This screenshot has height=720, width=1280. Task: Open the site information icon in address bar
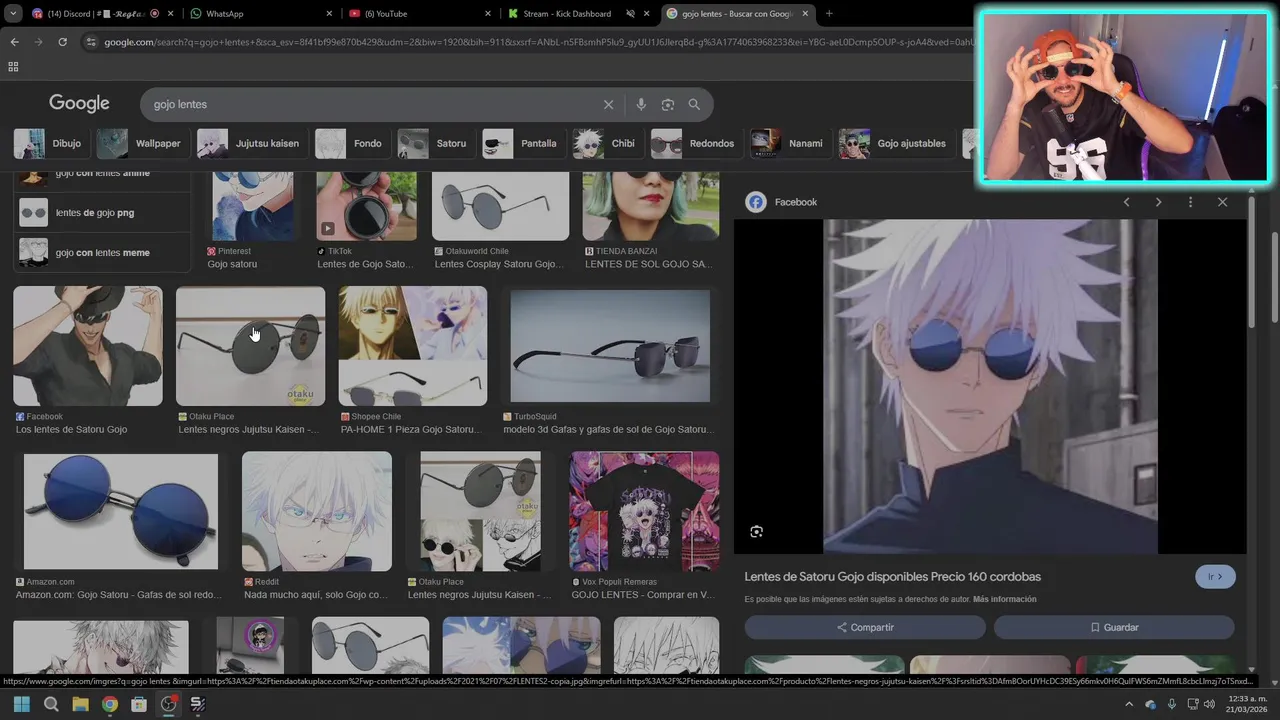tap(91, 42)
